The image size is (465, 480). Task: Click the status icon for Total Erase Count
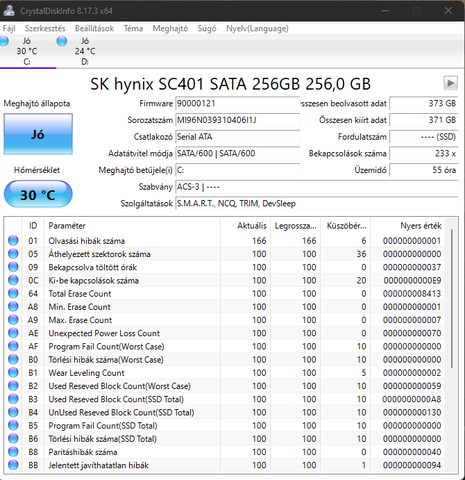(x=13, y=293)
